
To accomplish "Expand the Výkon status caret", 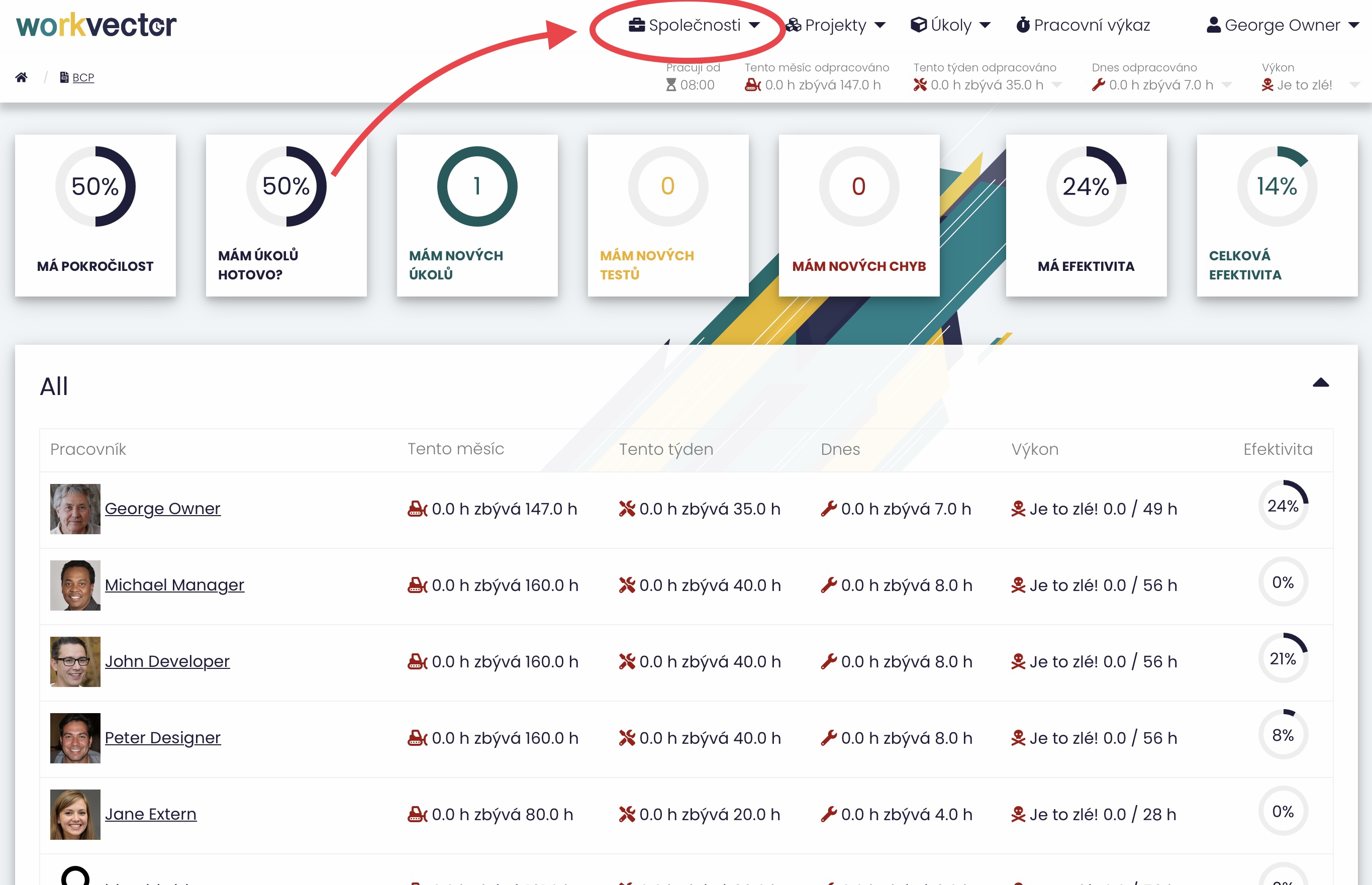I will (1354, 85).
